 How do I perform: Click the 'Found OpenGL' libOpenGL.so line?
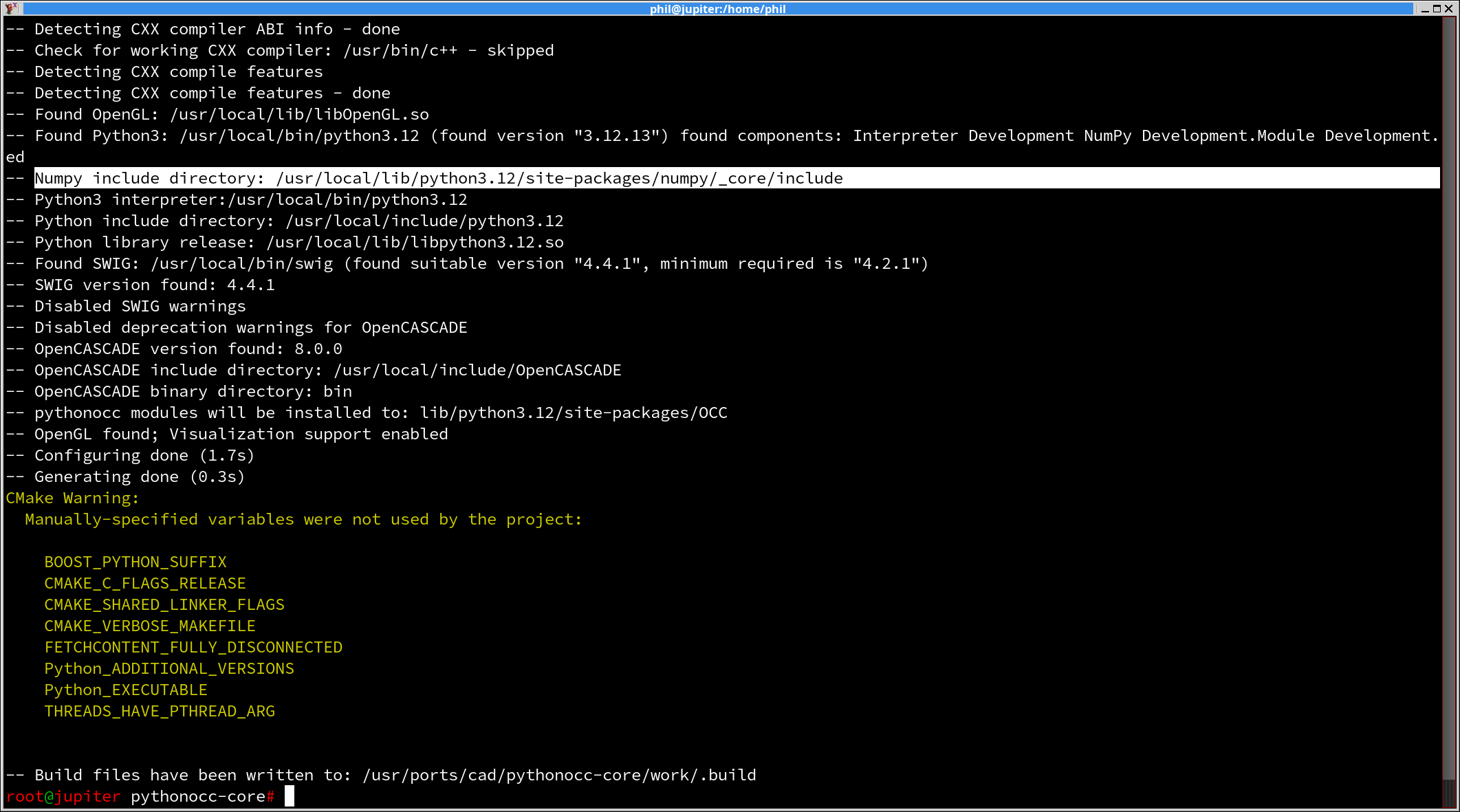coord(217,114)
